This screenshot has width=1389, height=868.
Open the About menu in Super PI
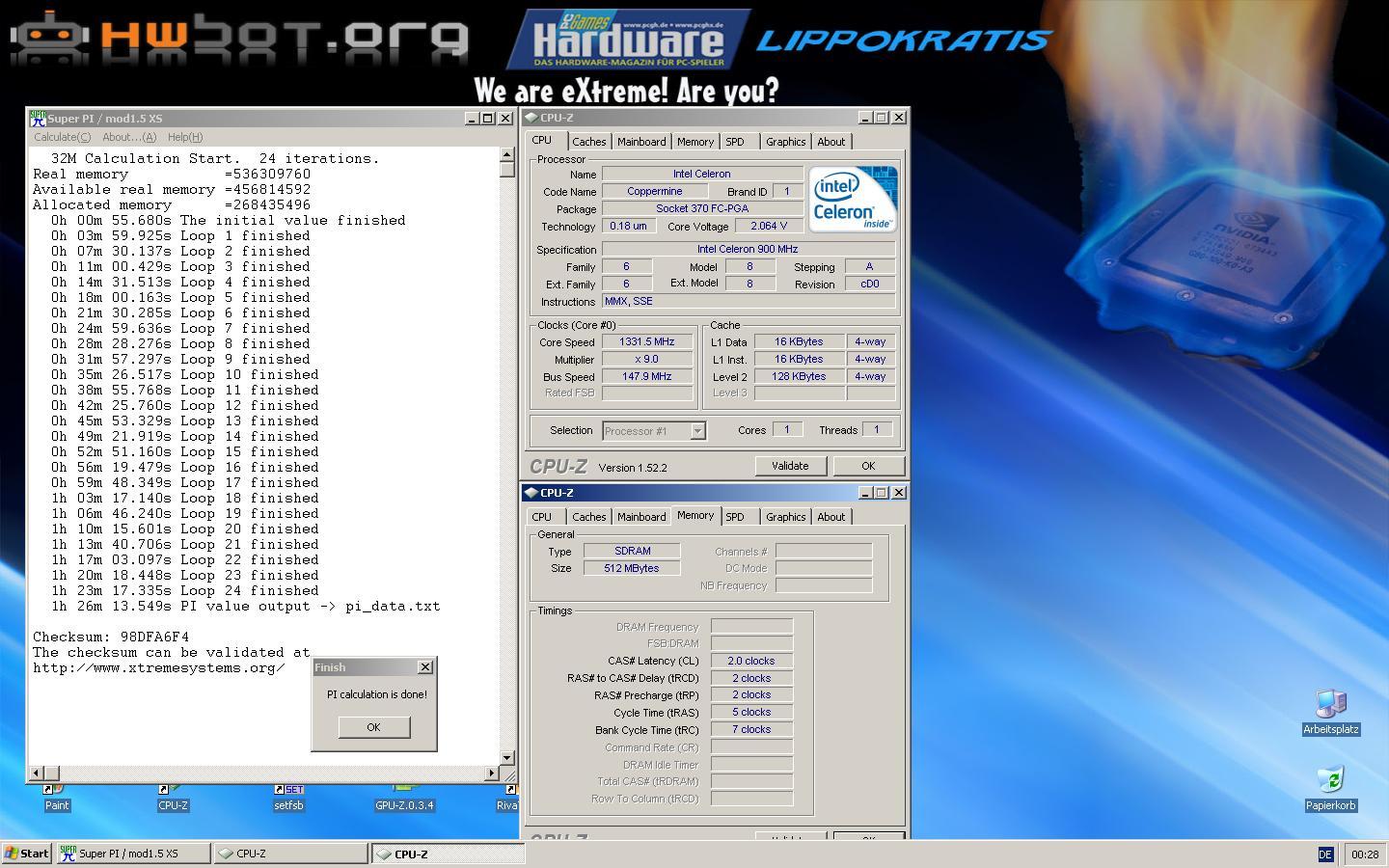pos(129,137)
